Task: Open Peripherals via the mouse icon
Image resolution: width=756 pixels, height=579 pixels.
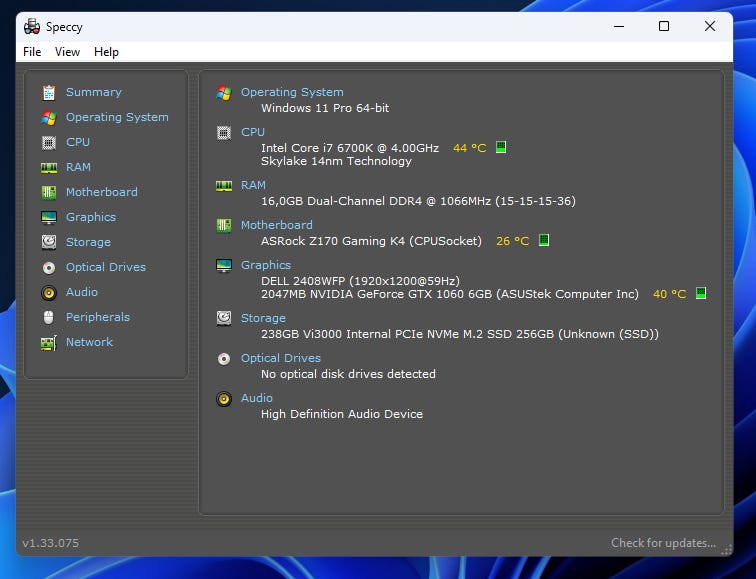Action: pyautogui.click(x=48, y=317)
